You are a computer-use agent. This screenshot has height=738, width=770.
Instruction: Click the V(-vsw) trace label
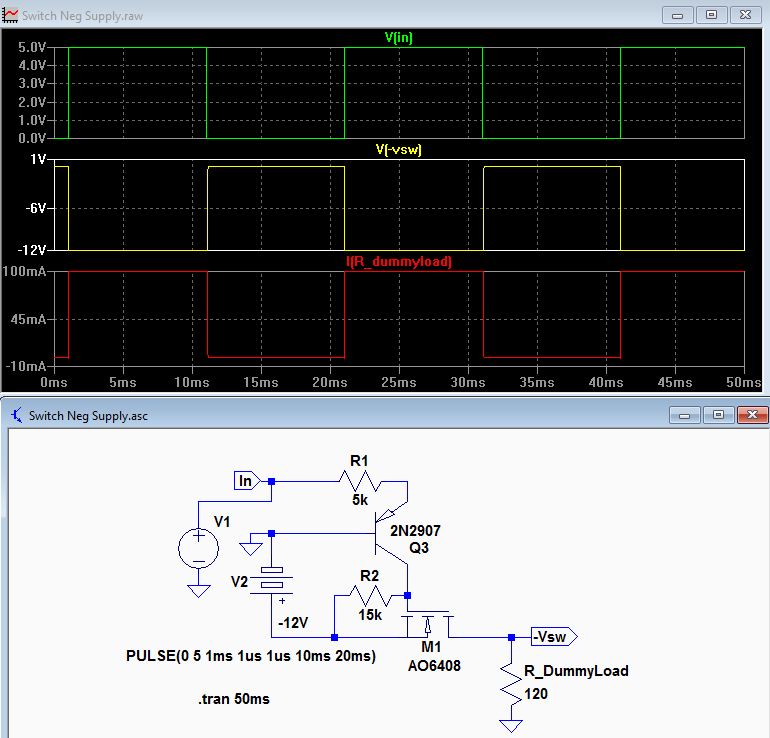(399, 149)
